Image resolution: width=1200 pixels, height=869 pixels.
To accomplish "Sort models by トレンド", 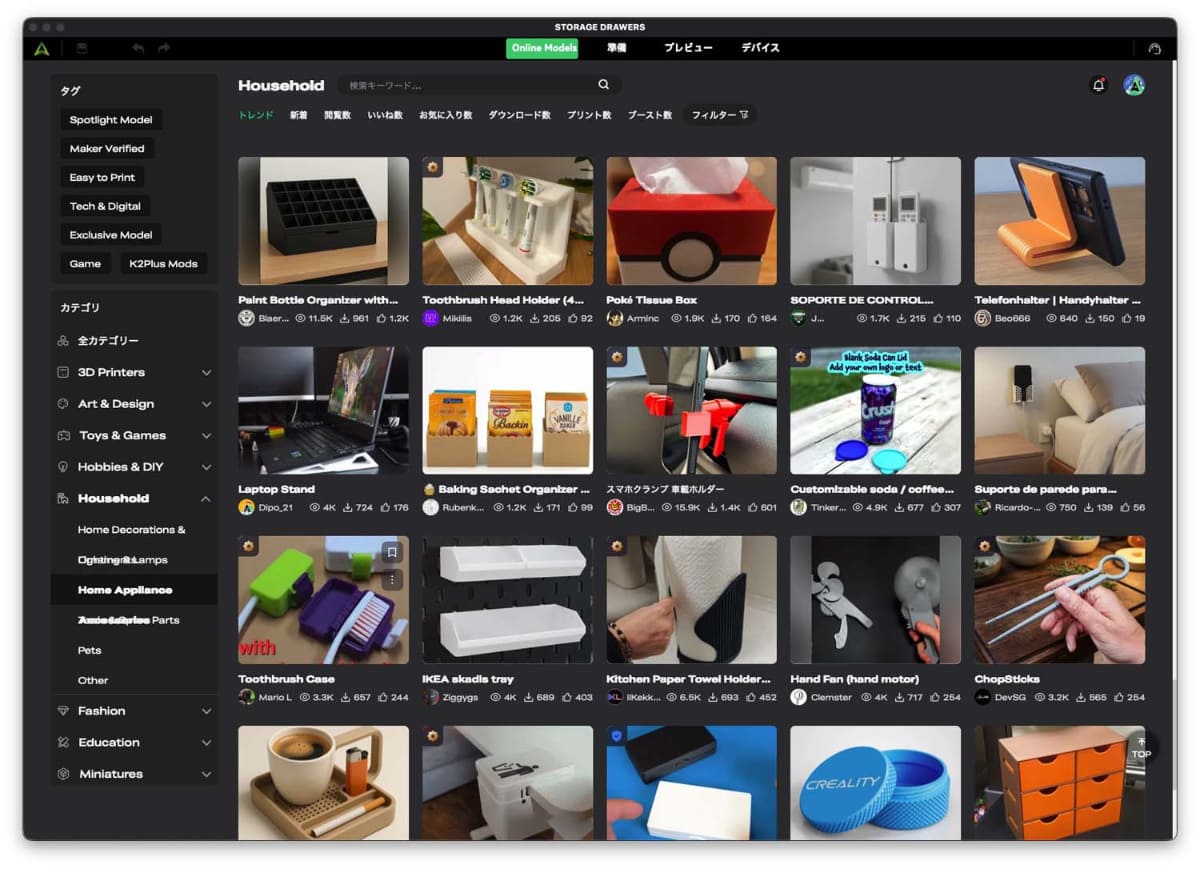I will (255, 115).
